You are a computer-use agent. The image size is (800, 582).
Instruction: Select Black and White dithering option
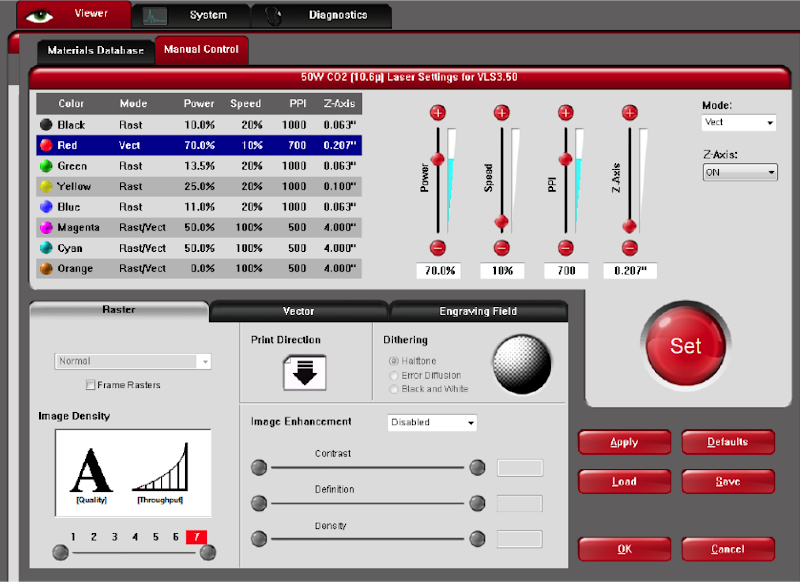[x=393, y=389]
